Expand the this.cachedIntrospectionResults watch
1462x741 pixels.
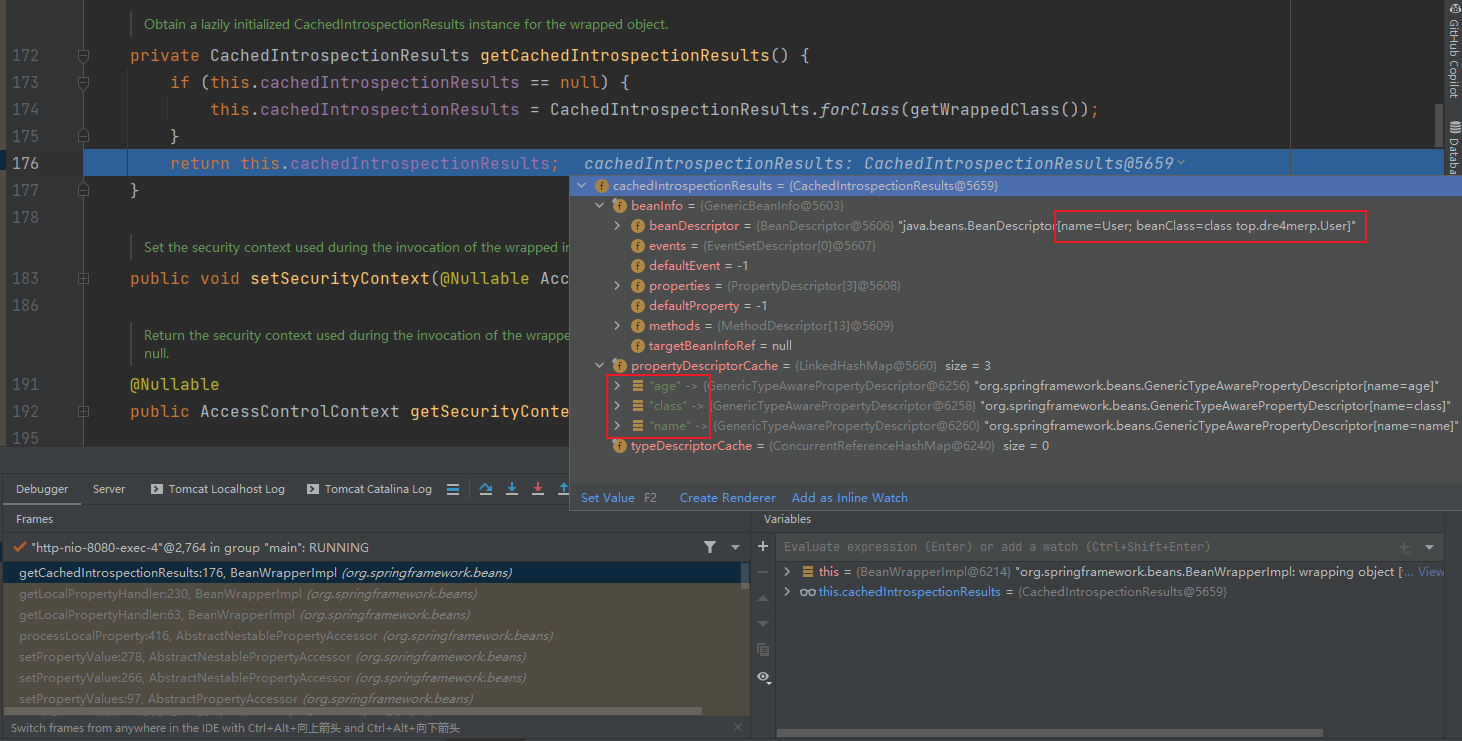[x=788, y=592]
